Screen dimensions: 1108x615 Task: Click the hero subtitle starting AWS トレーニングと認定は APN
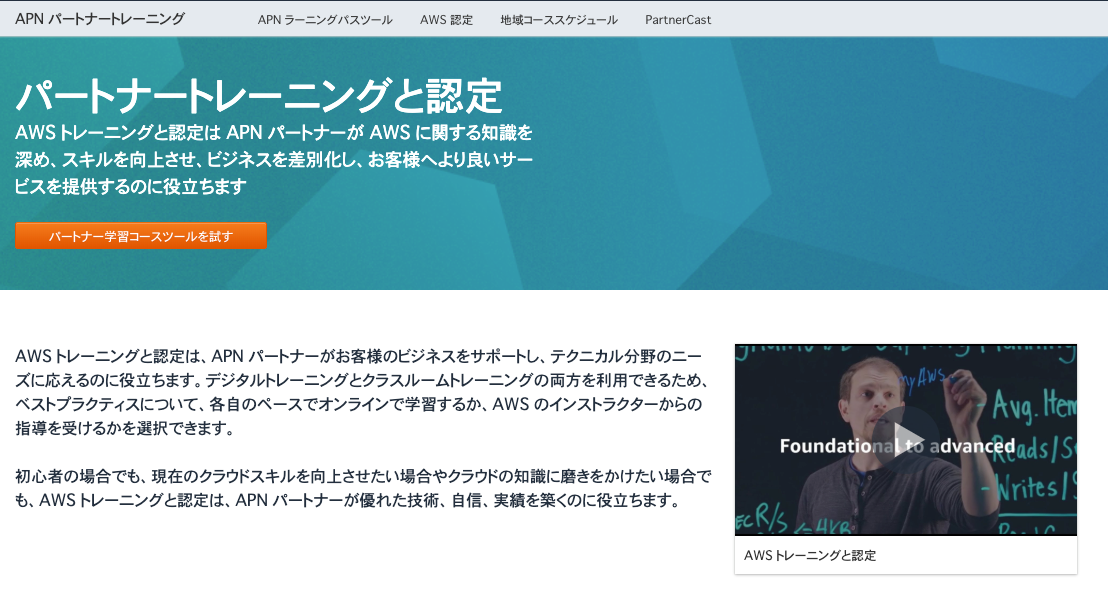pyautogui.click(x=274, y=159)
